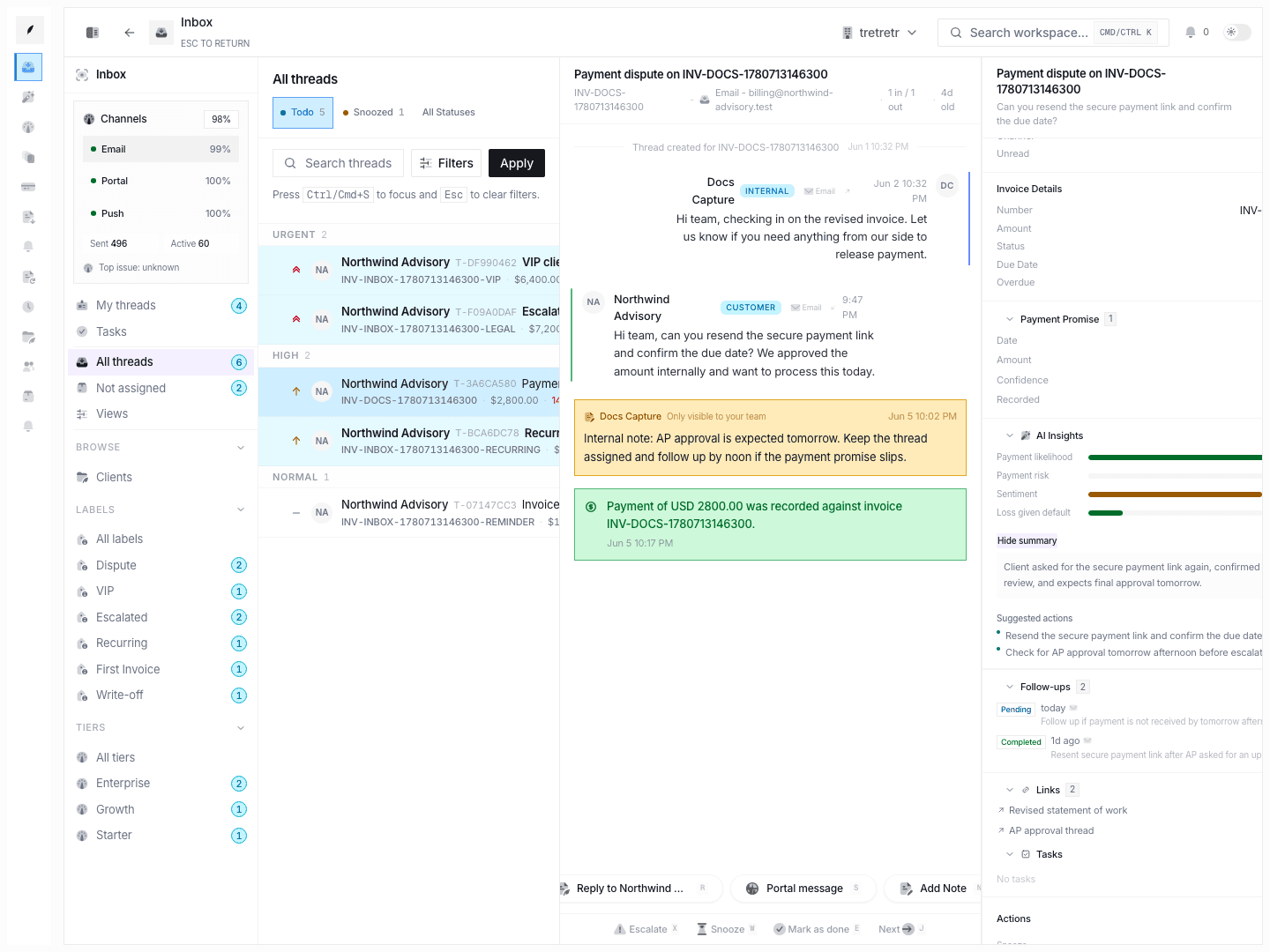Click the inbox icon beside Inbox title
This screenshot has width=1270, height=952.
click(161, 33)
